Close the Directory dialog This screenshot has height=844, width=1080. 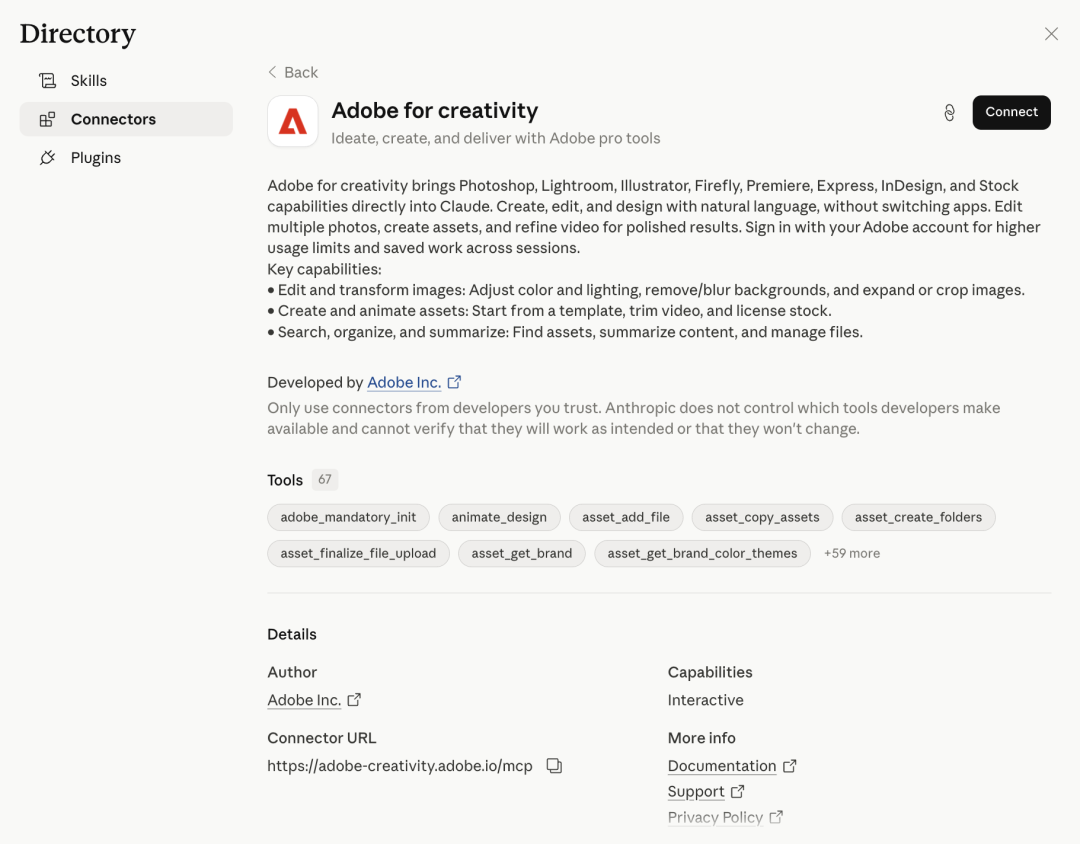tap(1051, 34)
